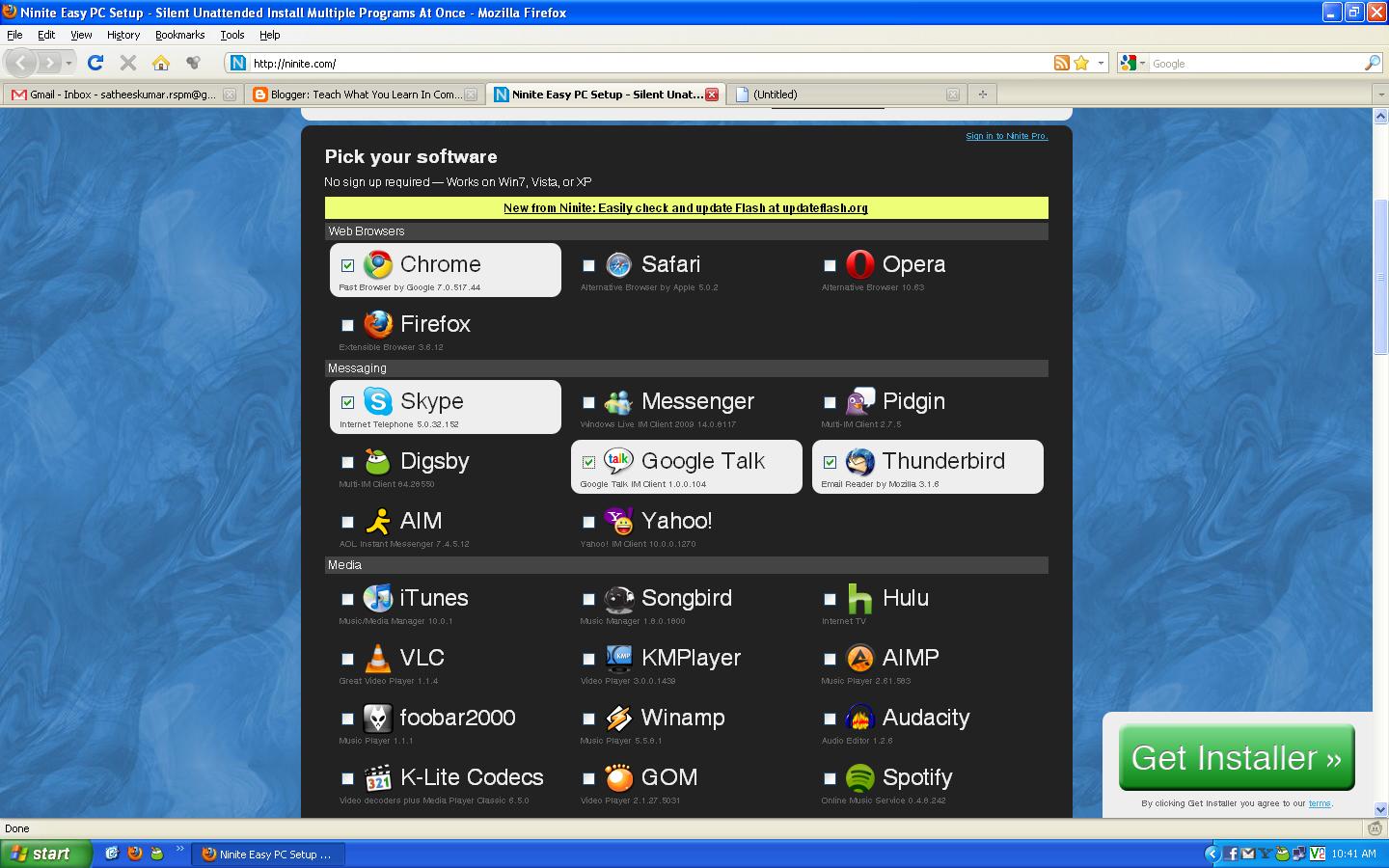Click the AIMP orange icon

pyautogui.click(x=859, y=658)
